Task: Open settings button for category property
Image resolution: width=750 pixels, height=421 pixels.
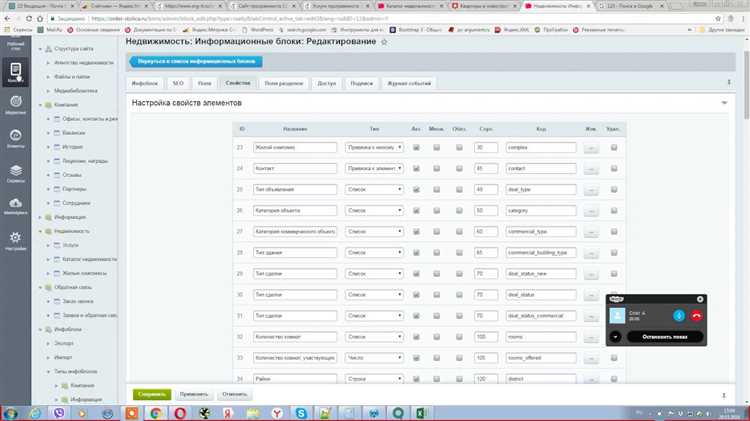Action: (591, 211)
